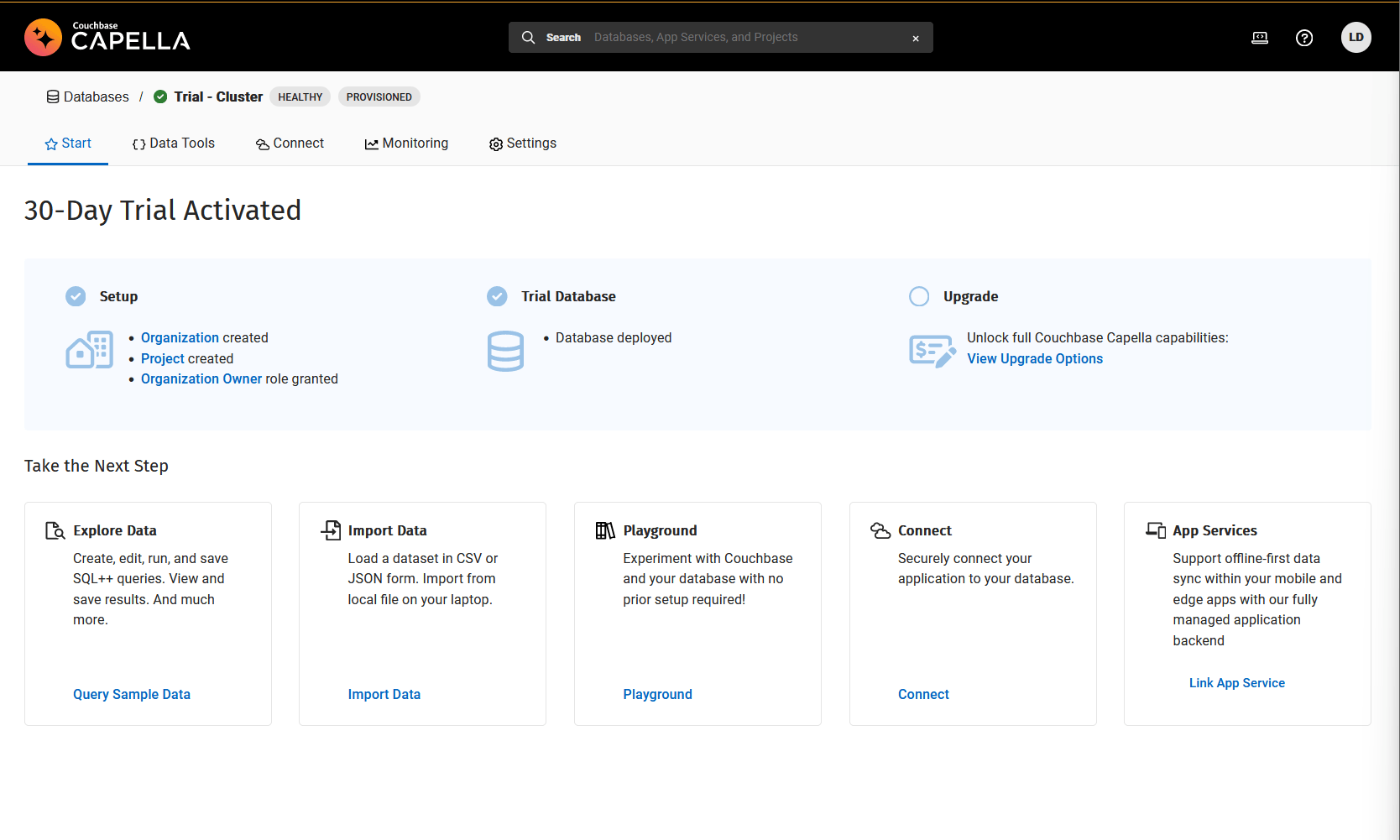Click the App Services card heading

[1215, 531]
